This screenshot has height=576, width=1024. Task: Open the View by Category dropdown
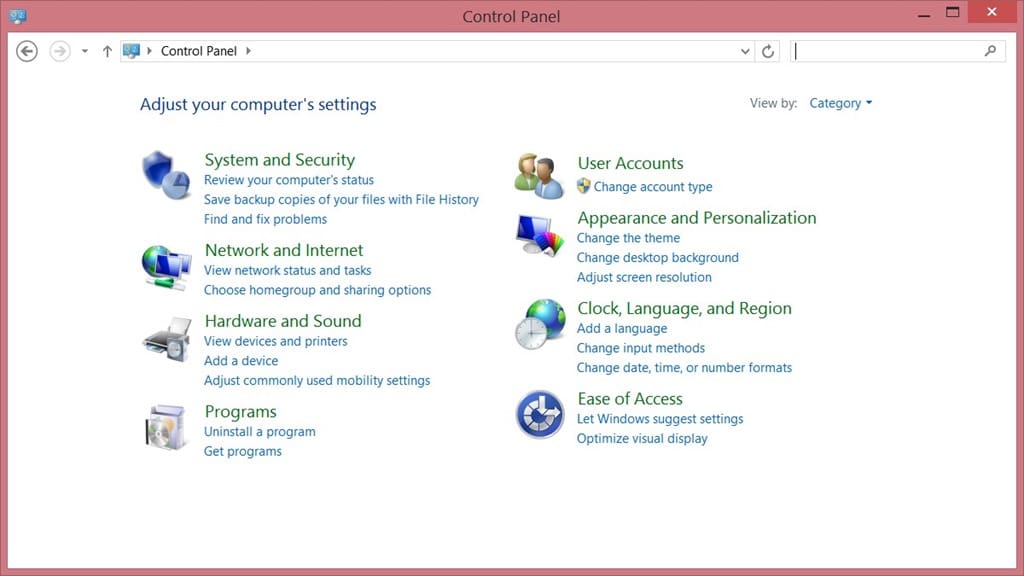840,103
